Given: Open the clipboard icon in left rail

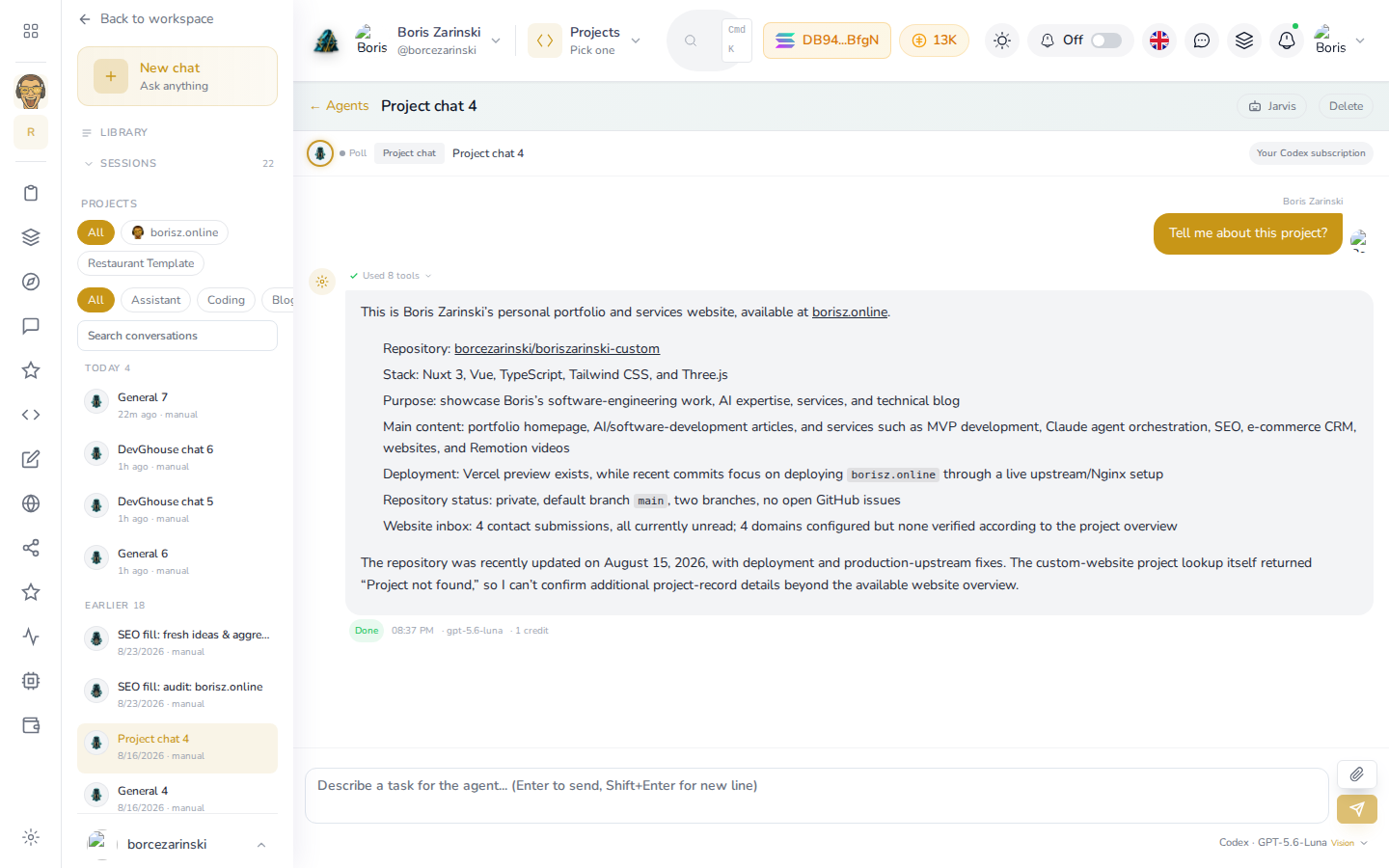Looking at the screenshot, I should pyautogui.click(x=31, y=193).
